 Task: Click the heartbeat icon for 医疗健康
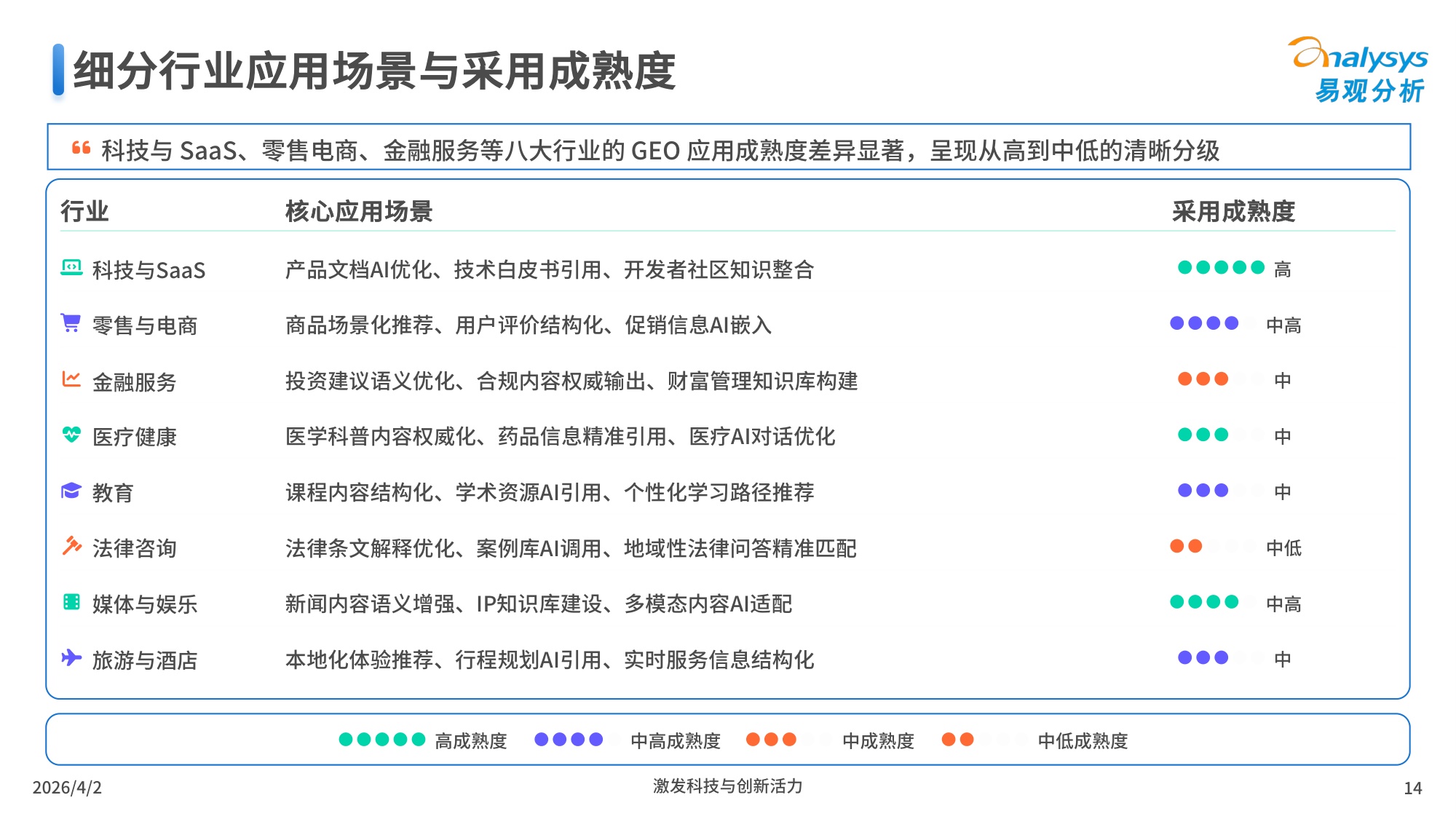tap(71, 435)
